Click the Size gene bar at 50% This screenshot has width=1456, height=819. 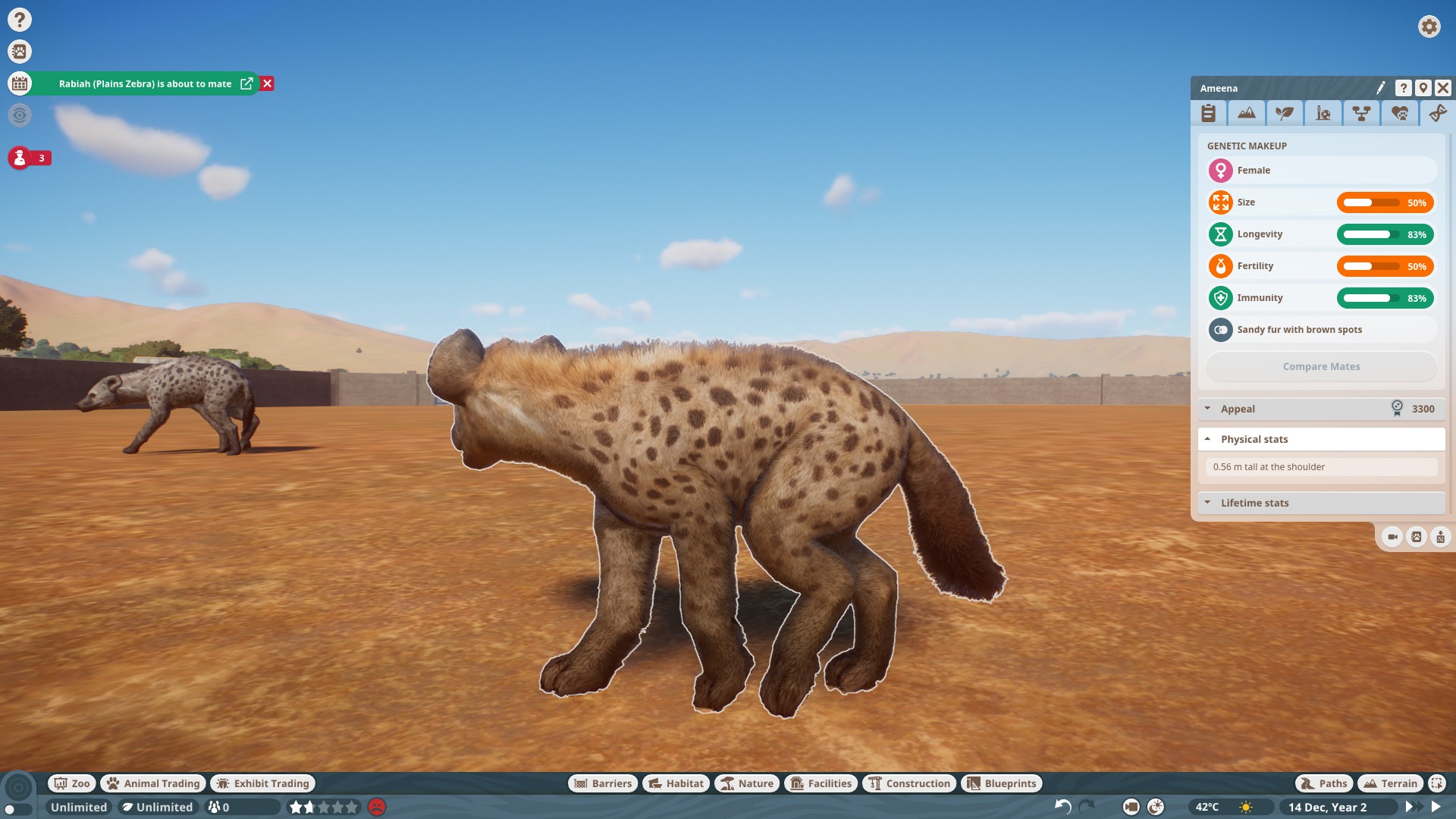(1385, 202)
